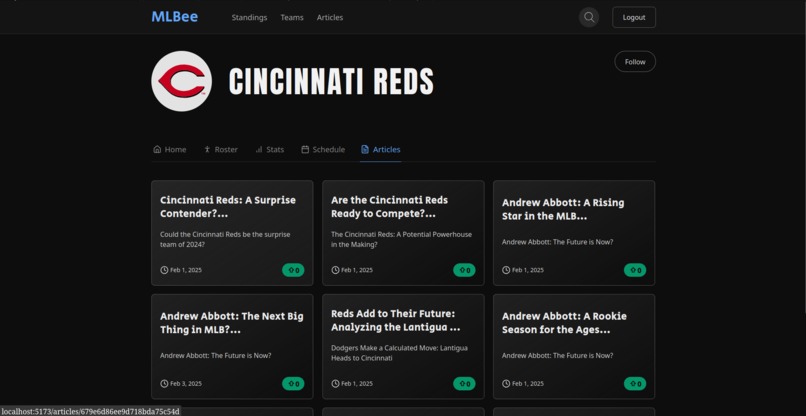The image size is (806, 416).
Task: Open the Teams nav link
Action: coord(292,17)
